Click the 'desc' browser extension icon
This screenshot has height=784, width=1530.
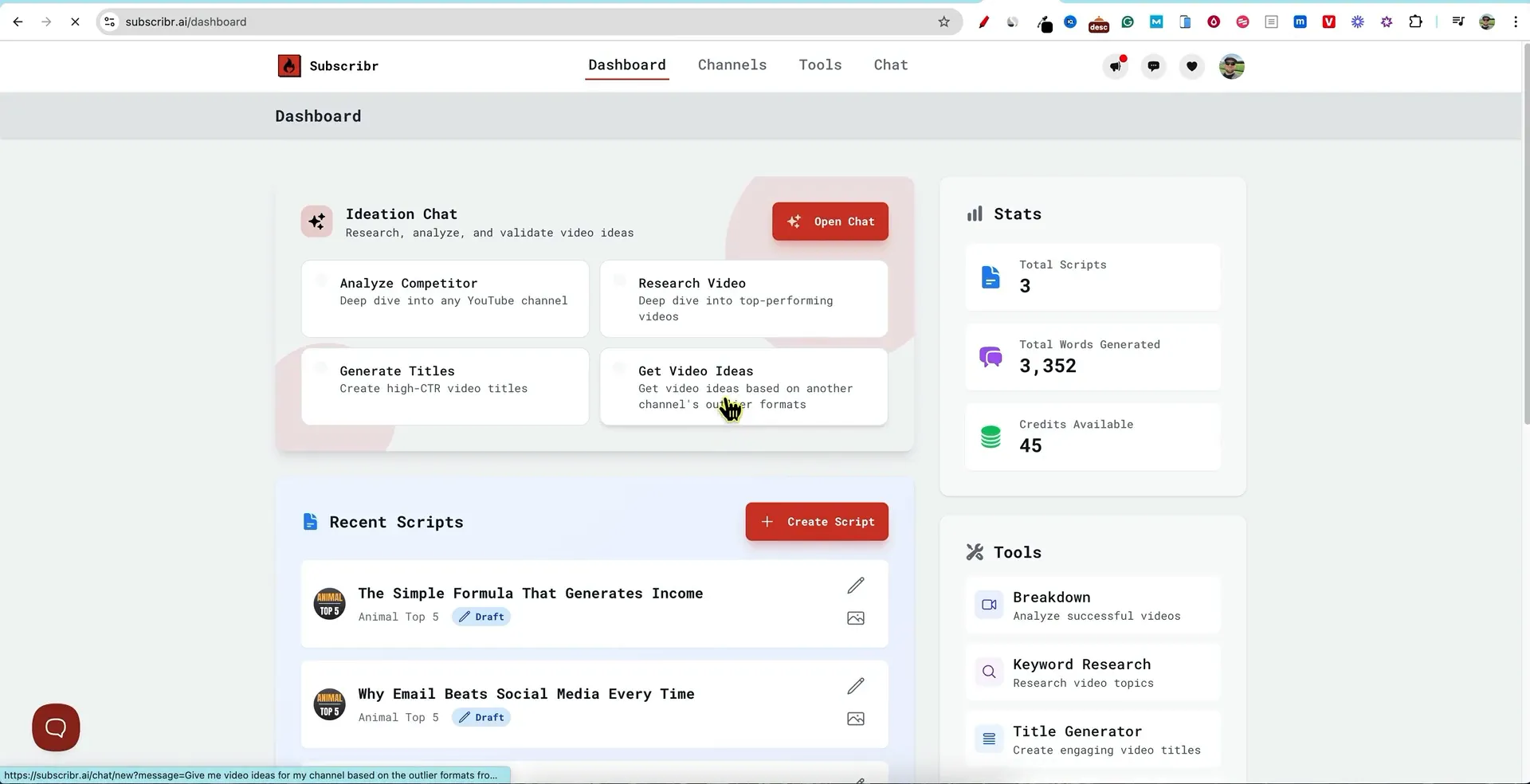(1099, 24)
